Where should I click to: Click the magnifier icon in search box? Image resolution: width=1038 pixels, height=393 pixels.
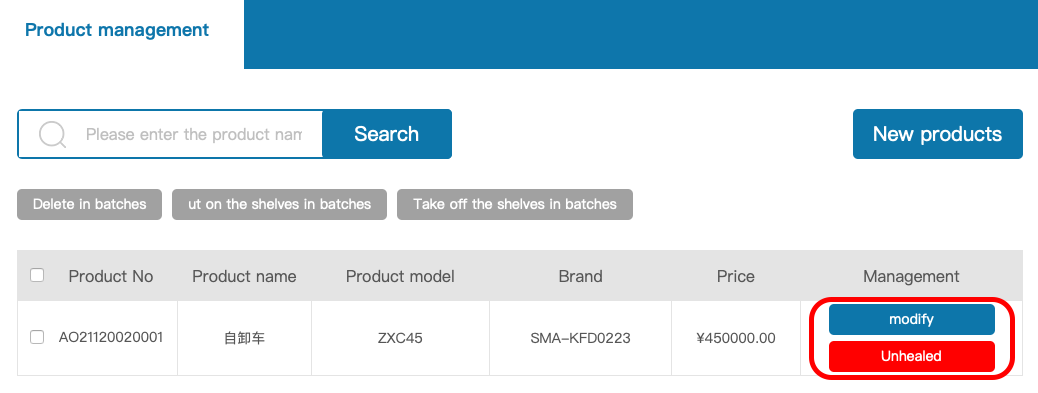[52, 134]
